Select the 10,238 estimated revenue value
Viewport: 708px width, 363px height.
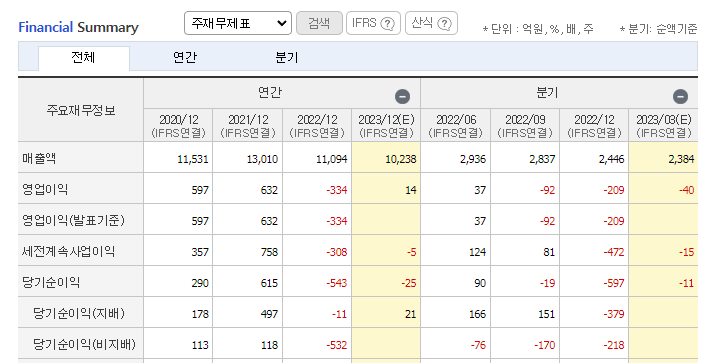[x=401, y=159]
